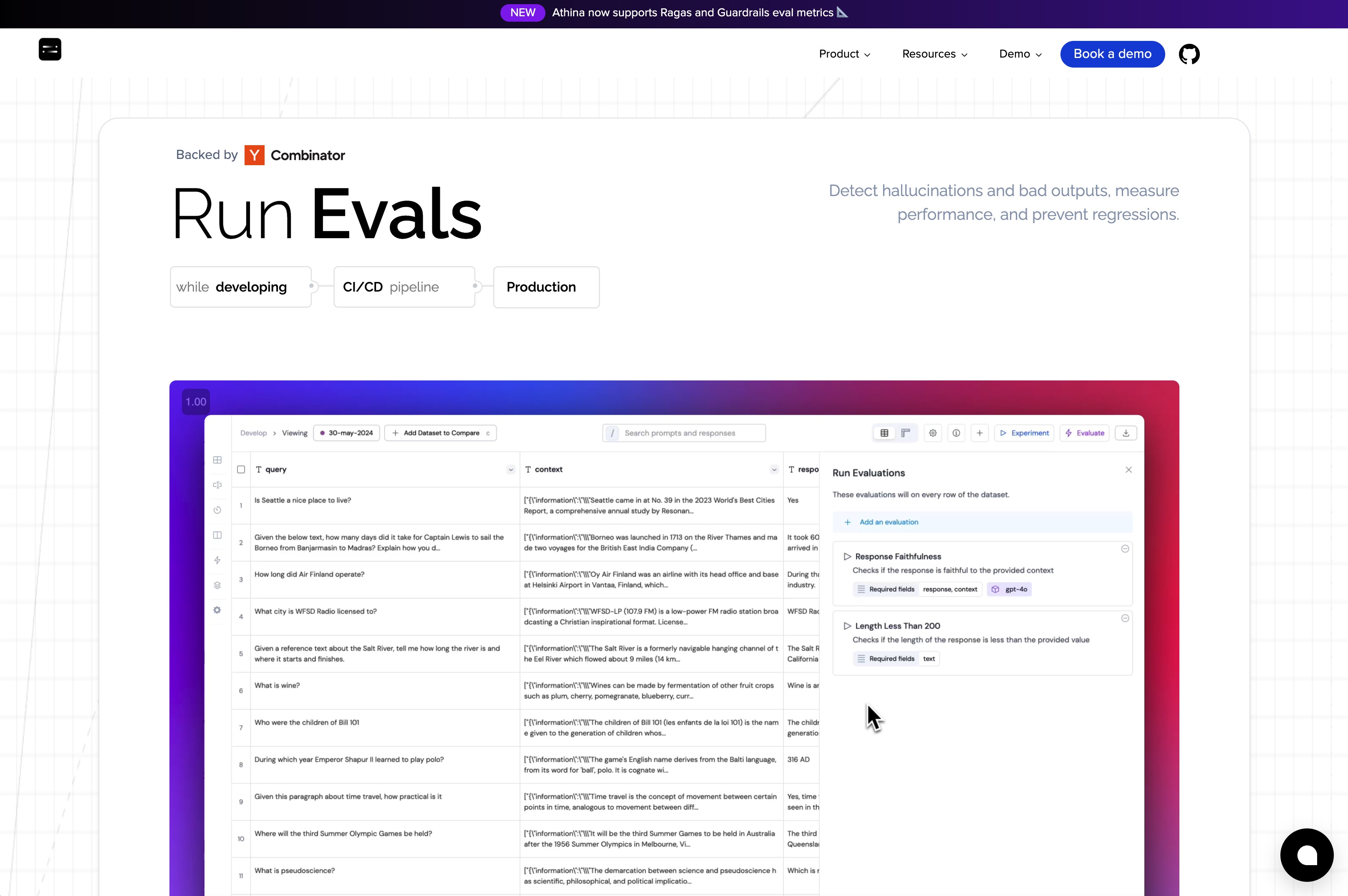Screen dimensions: 1348x896
Task: Click the NEW badge in announcement bar
Action: (523, 13)
